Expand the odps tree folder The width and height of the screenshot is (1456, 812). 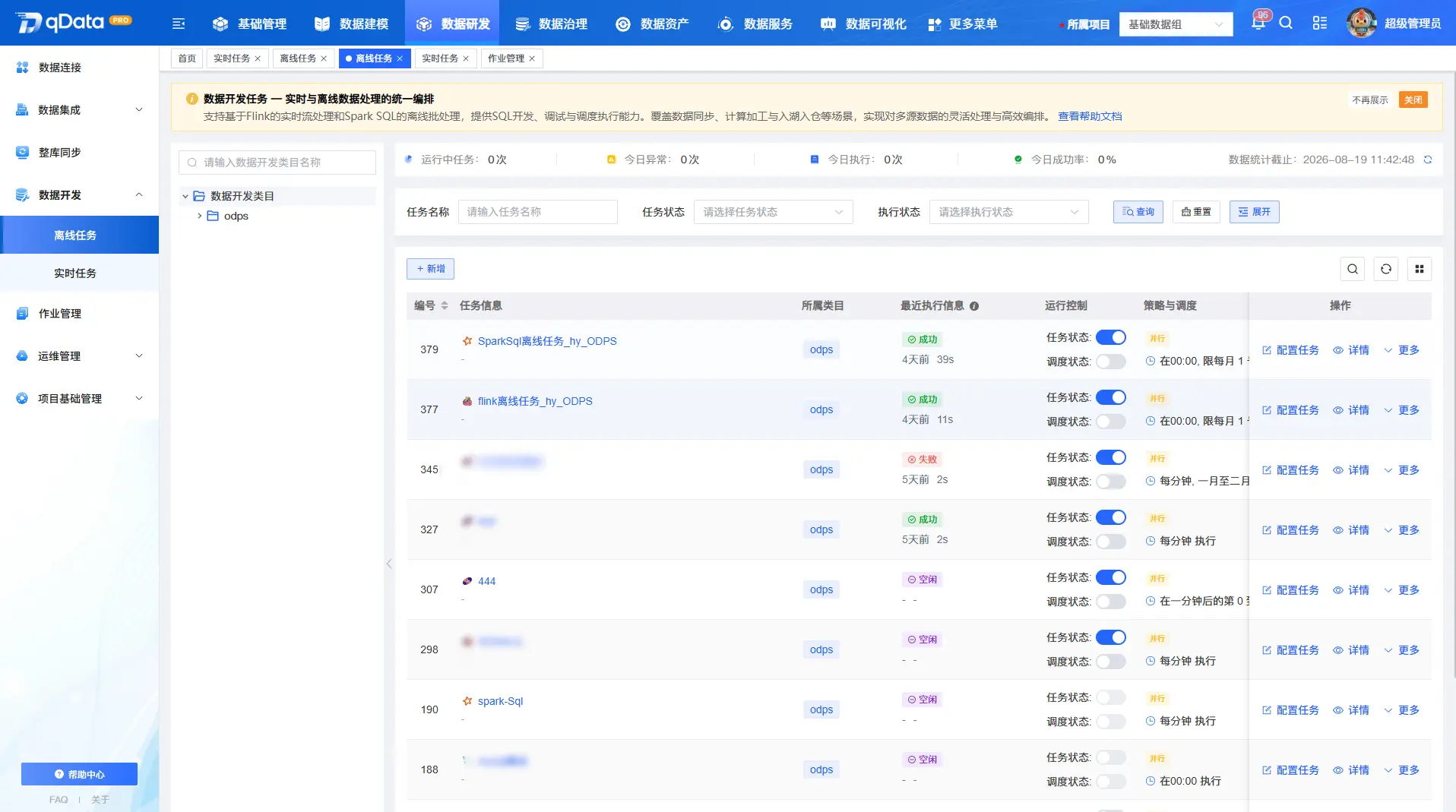pyautogui.click(x=200, y=216)
